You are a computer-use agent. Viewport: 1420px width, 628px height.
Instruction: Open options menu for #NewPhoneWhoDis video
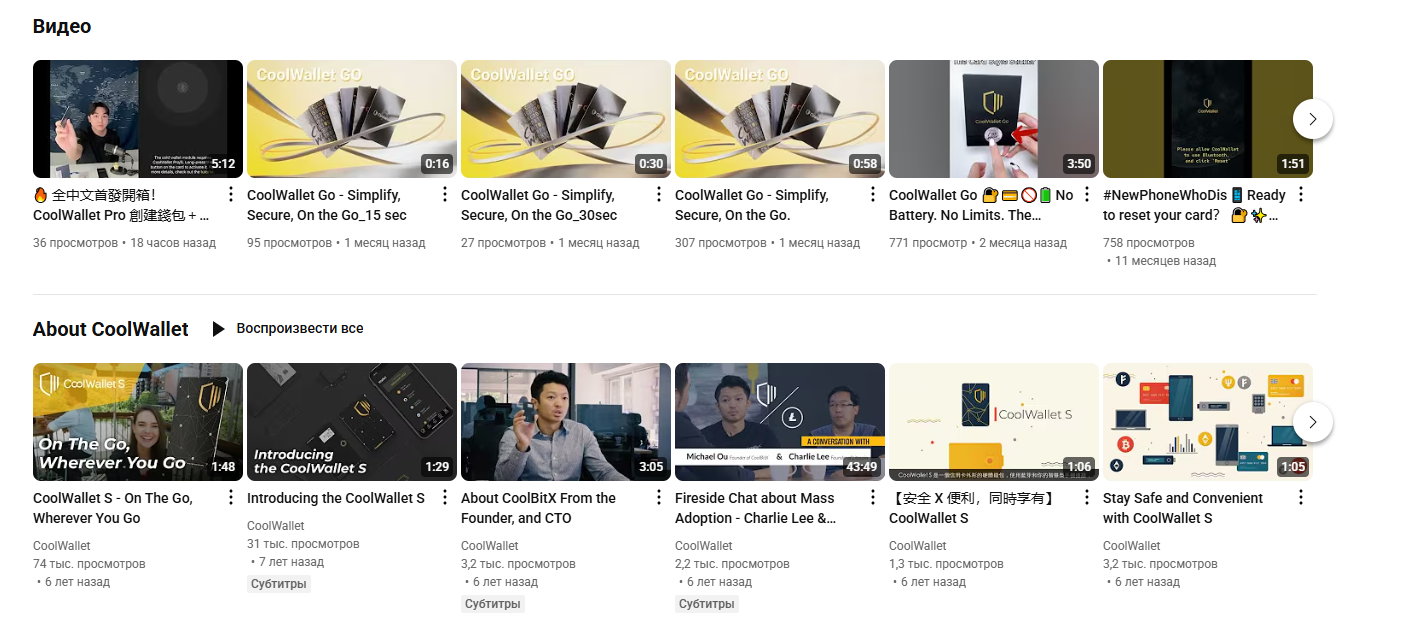tap(1301, 195)
